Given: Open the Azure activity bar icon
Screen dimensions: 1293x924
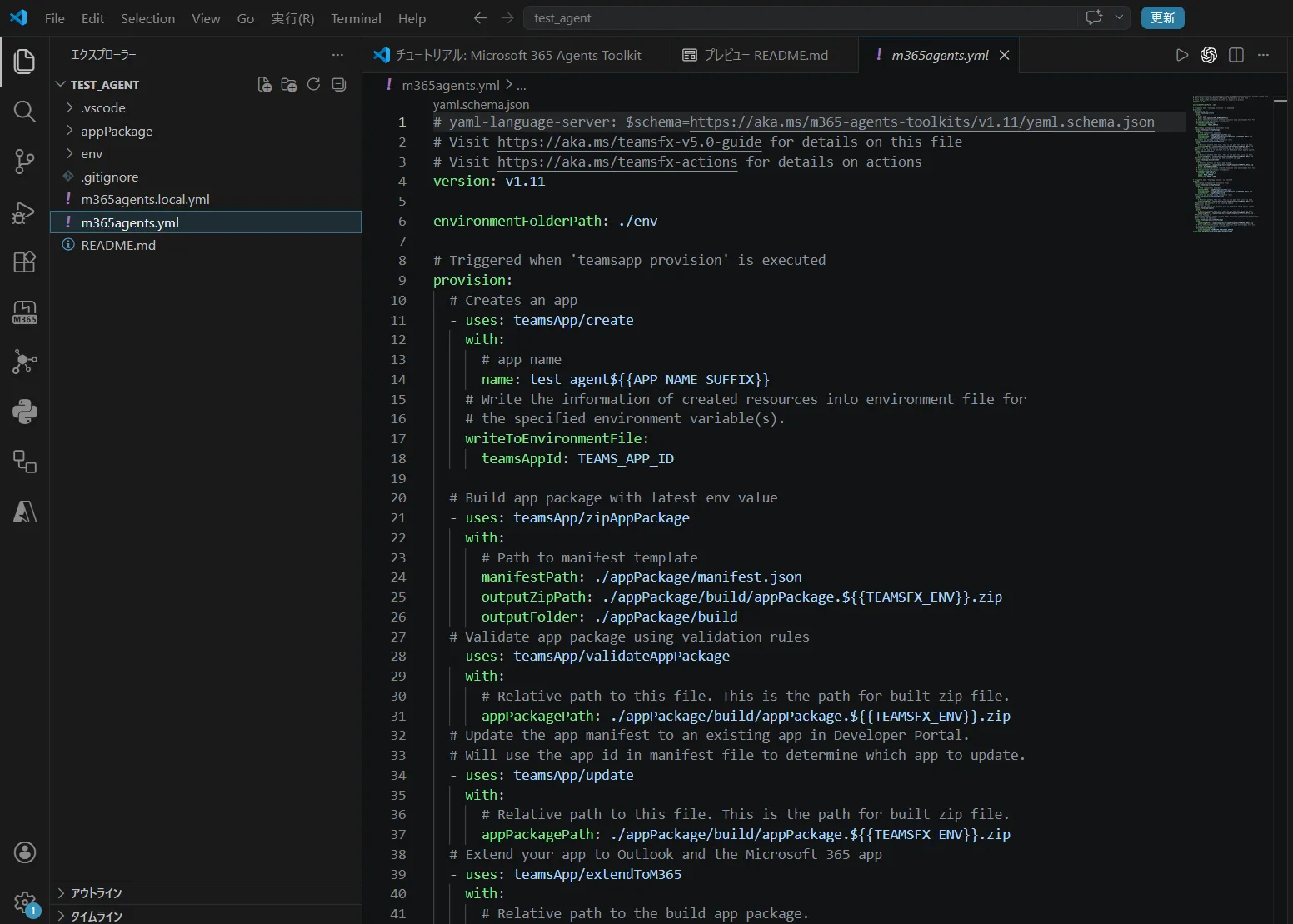Looking at the screenshot, I should (x=25, y=512).
